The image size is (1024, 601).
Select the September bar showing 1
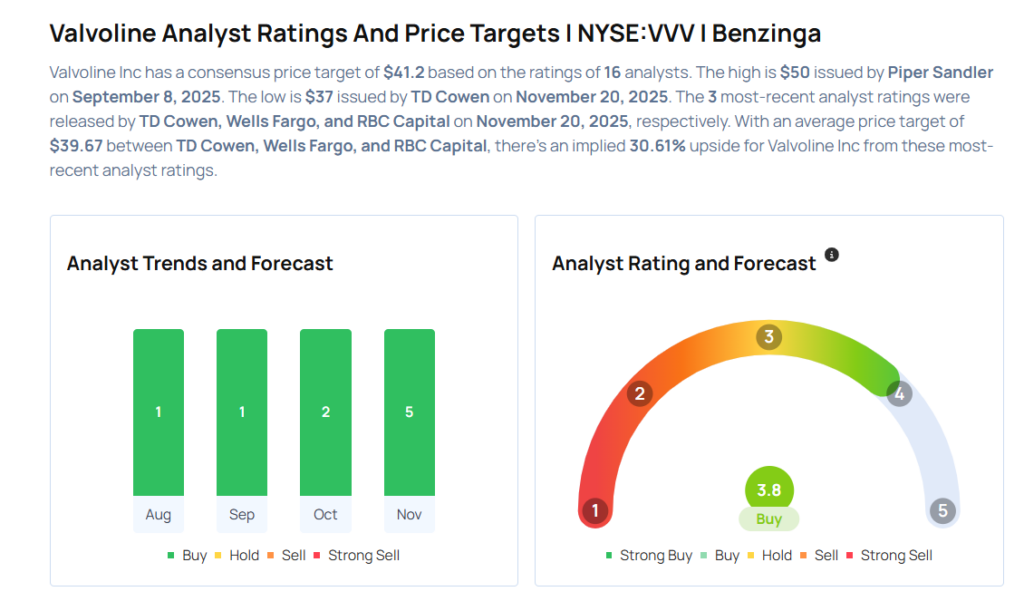(242, 412)
